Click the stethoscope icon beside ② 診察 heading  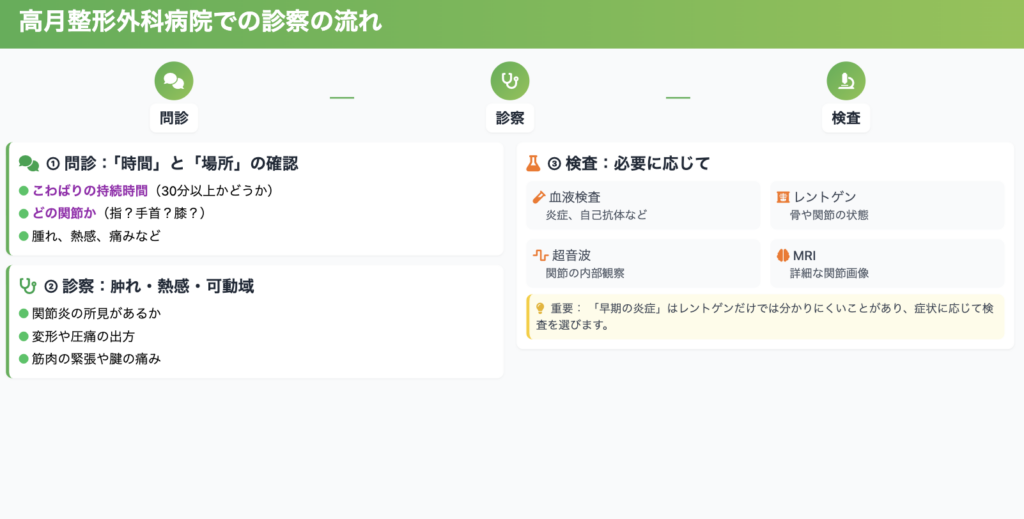click(x=29, y=286)
